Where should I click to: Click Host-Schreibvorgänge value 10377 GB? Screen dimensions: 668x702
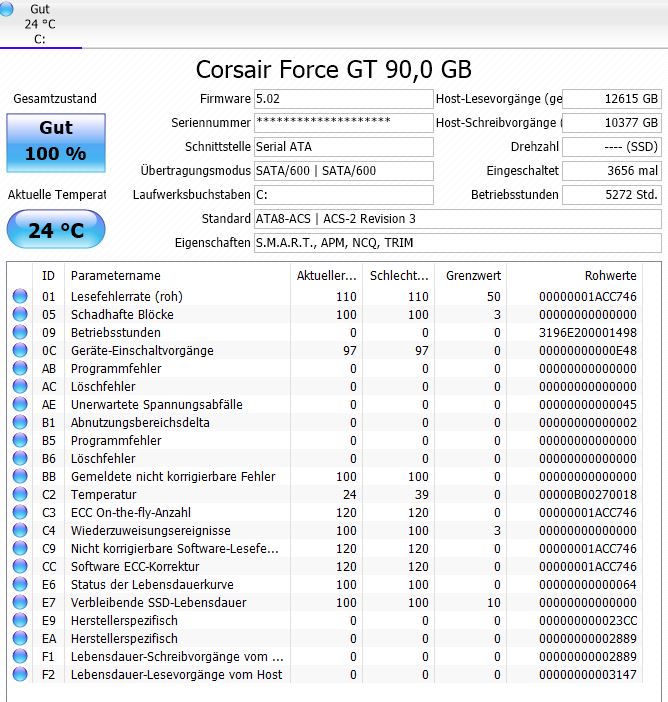click(x=612, y=123)
